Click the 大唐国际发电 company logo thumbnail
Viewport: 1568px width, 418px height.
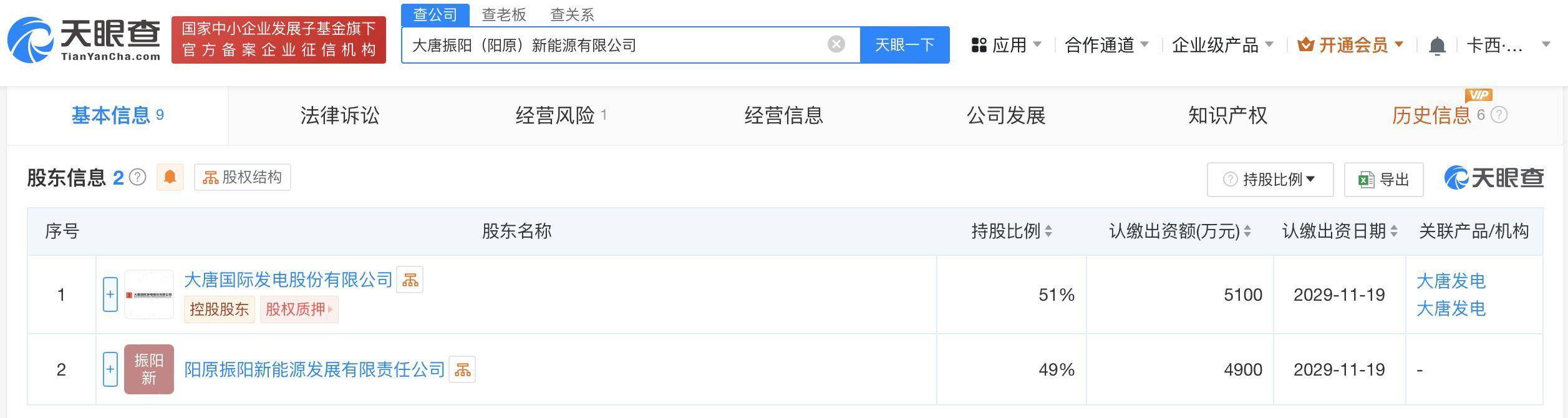[x=148, y=294]
